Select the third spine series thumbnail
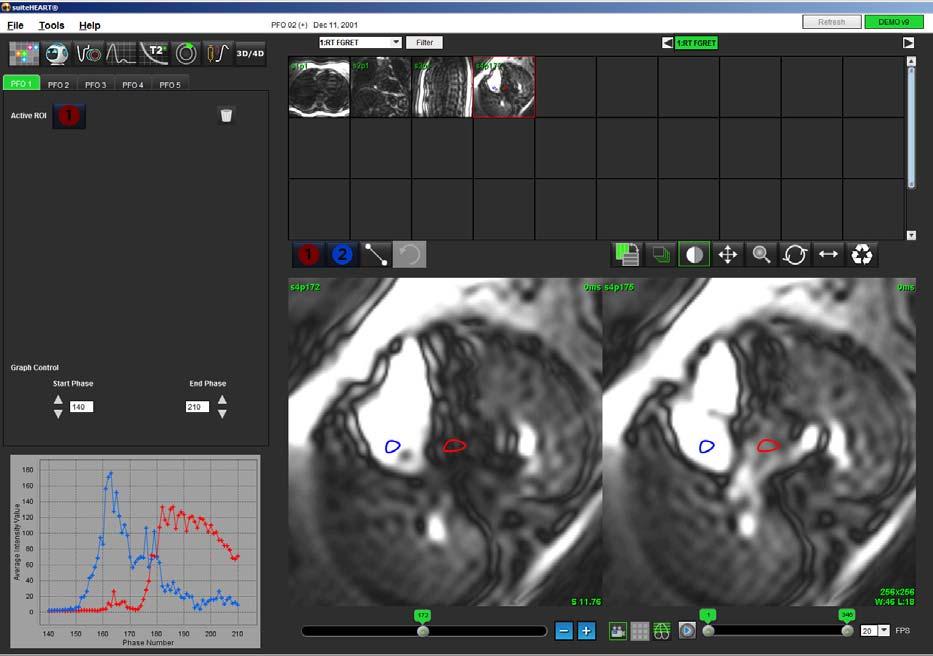 [442, 87]
